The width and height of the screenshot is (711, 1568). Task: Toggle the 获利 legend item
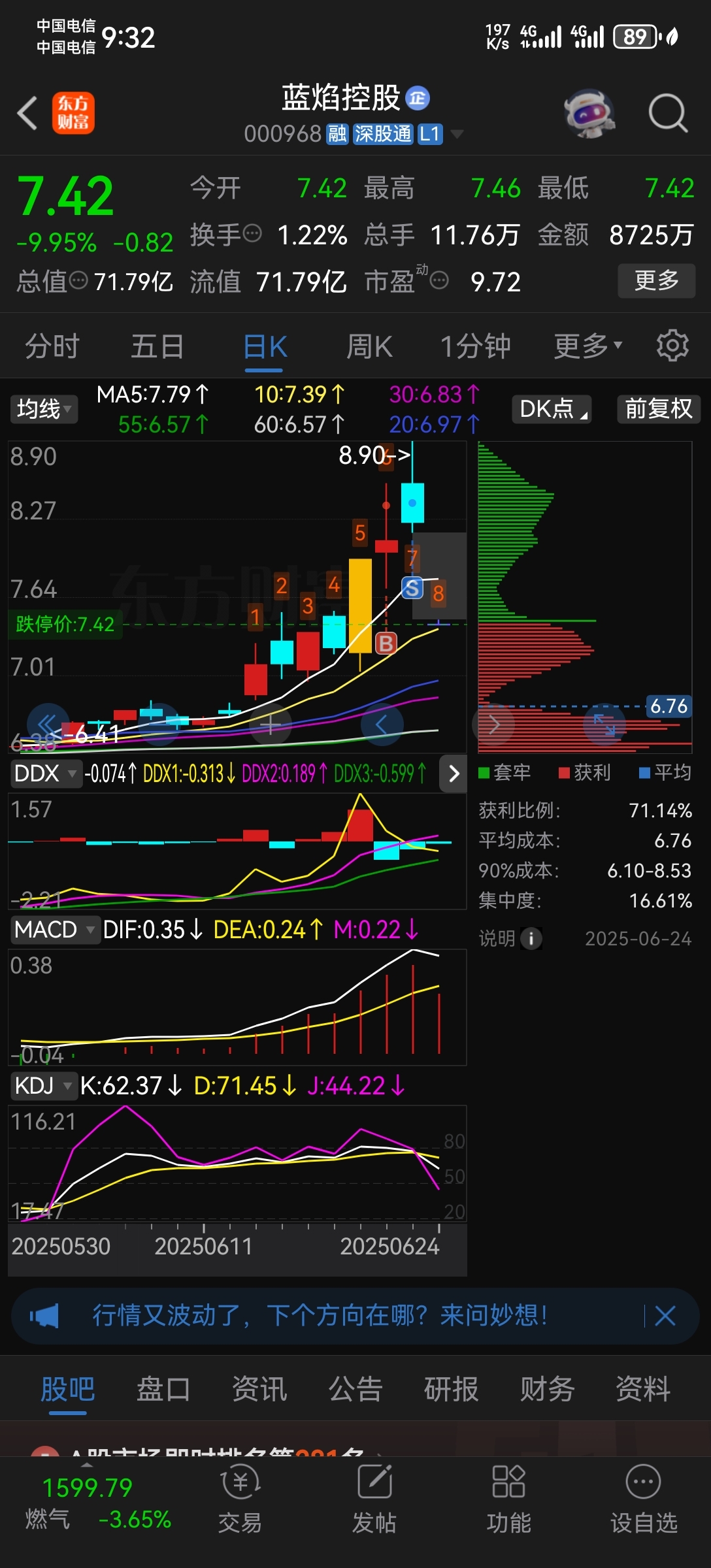click(x=585, y=772)
